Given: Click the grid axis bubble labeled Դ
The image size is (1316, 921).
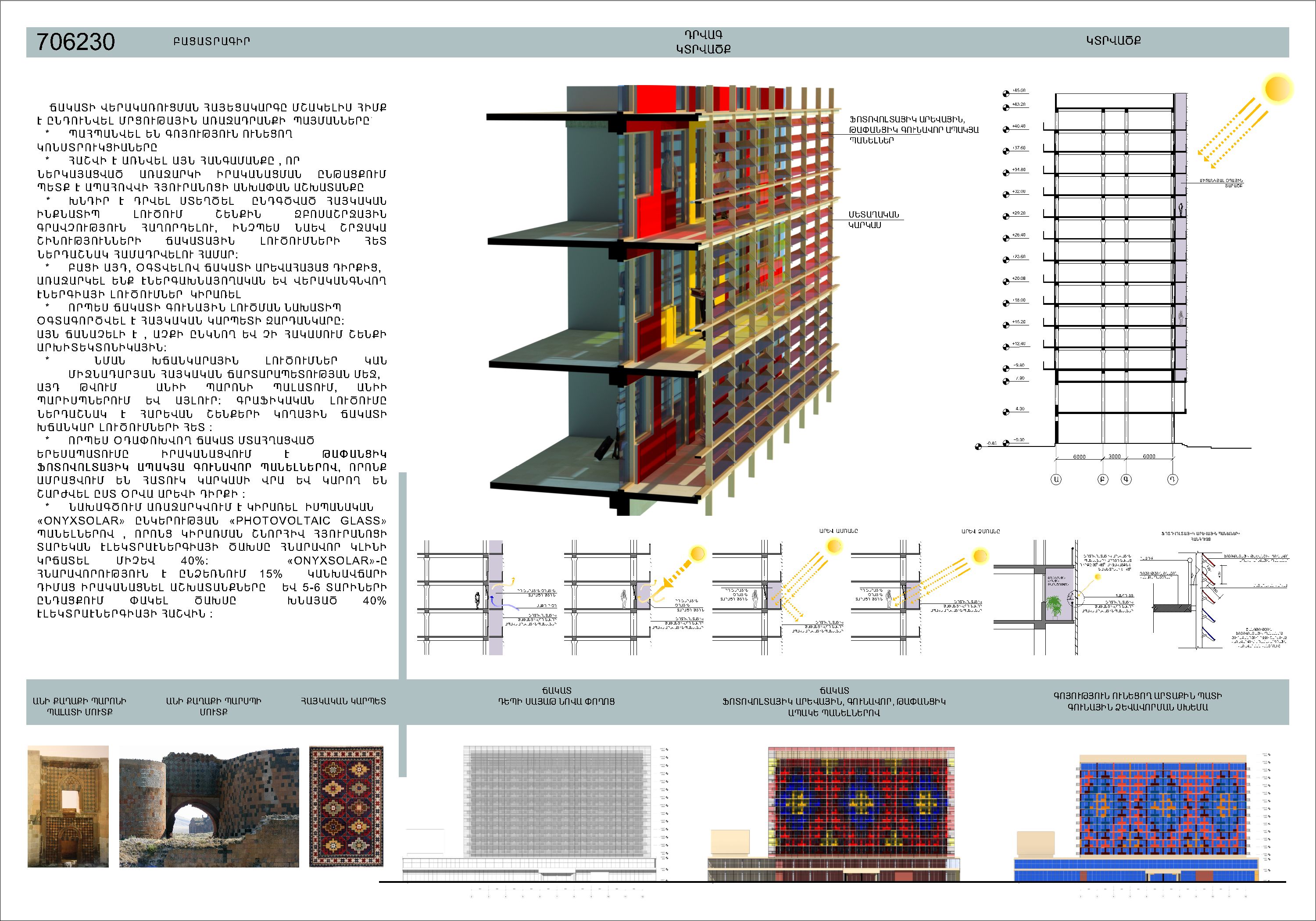Looking at the screenshot, I should pos(1173,479).
